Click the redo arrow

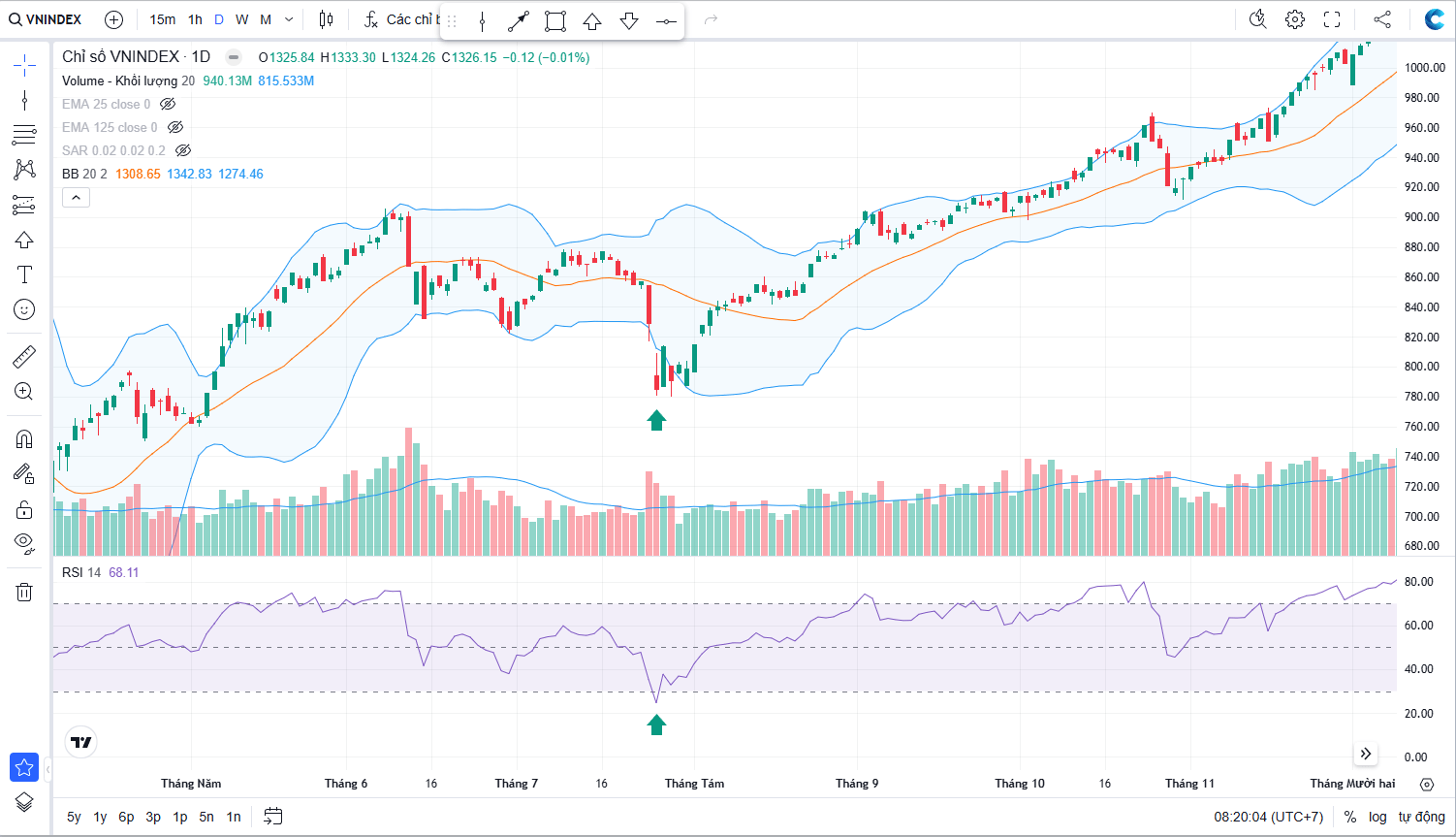(x=711, y=19)
